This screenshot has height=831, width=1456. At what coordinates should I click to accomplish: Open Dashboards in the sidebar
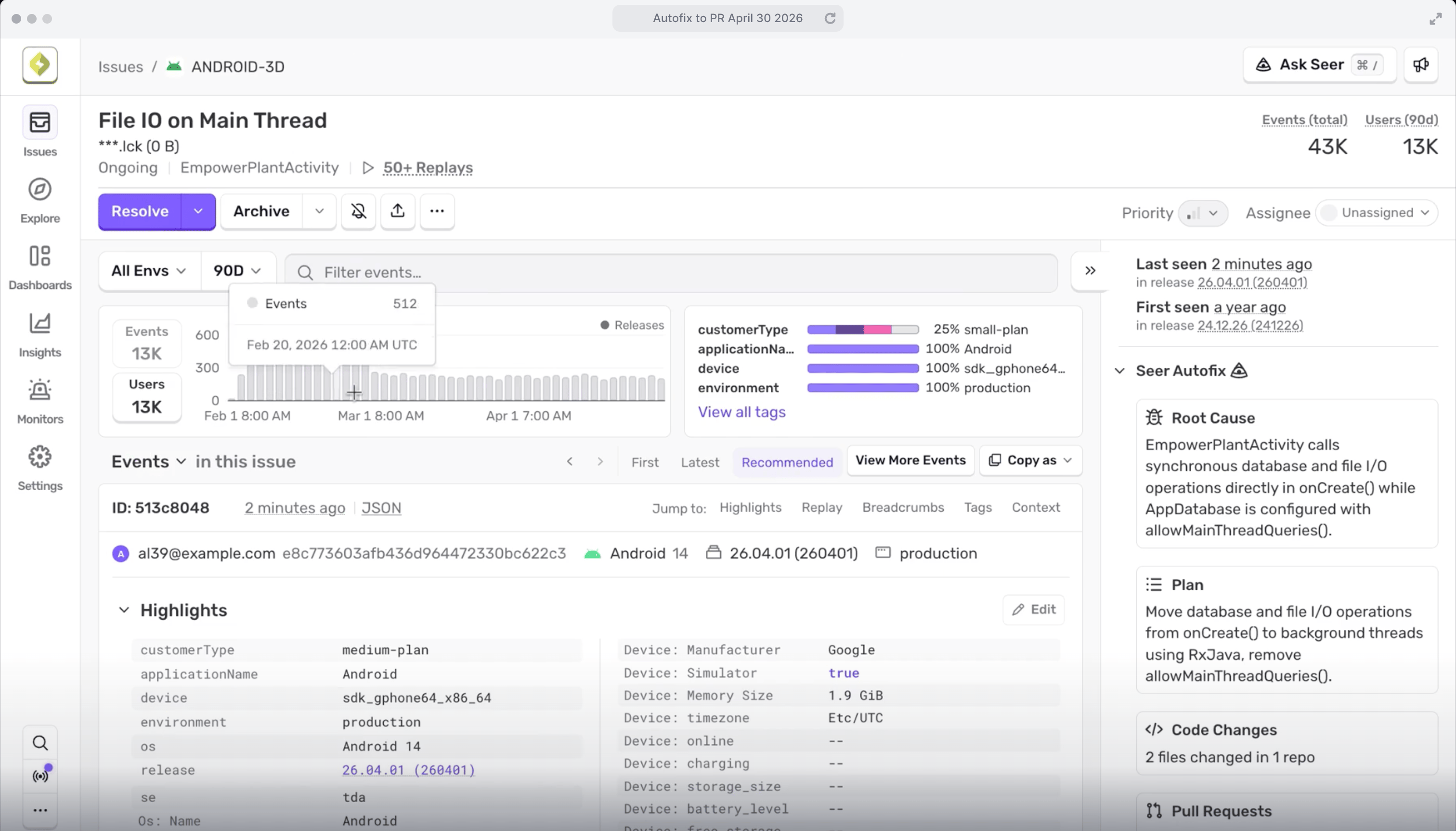tap(40, 267)
